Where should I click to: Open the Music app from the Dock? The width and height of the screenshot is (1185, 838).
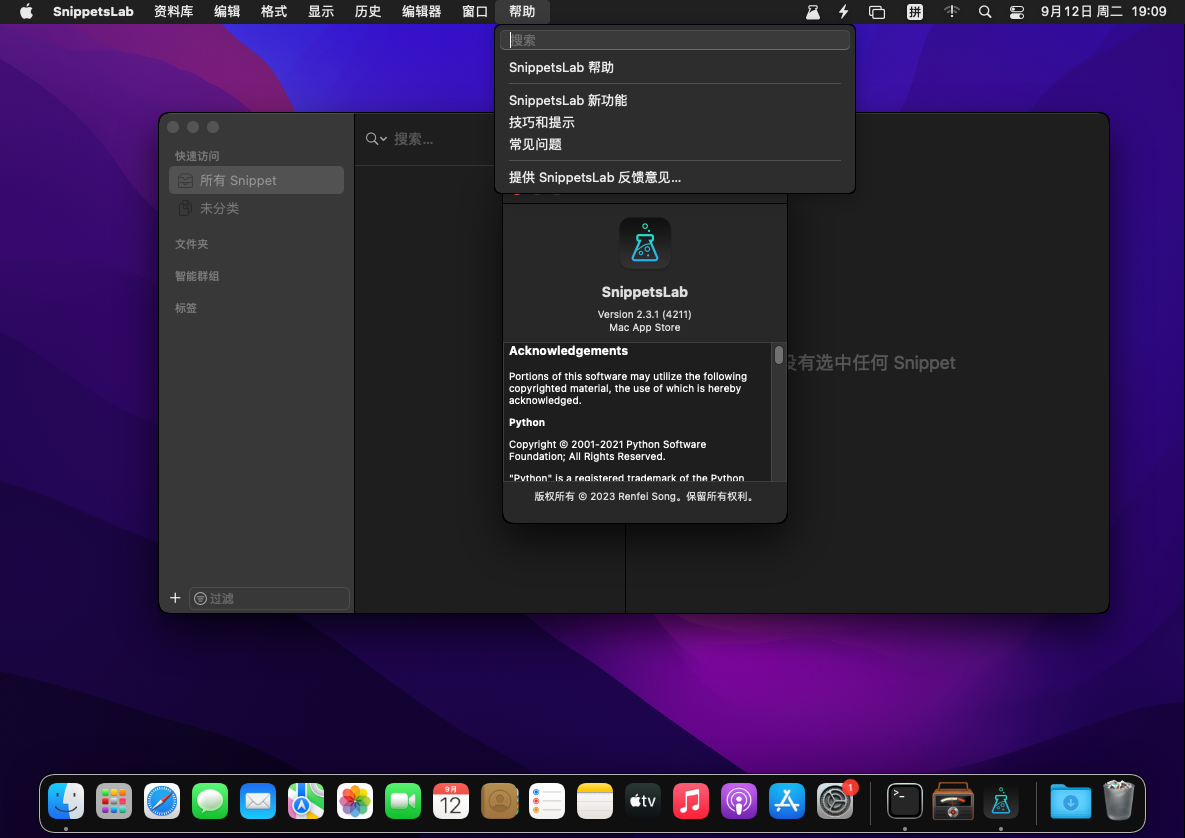(x=691, y=801)
